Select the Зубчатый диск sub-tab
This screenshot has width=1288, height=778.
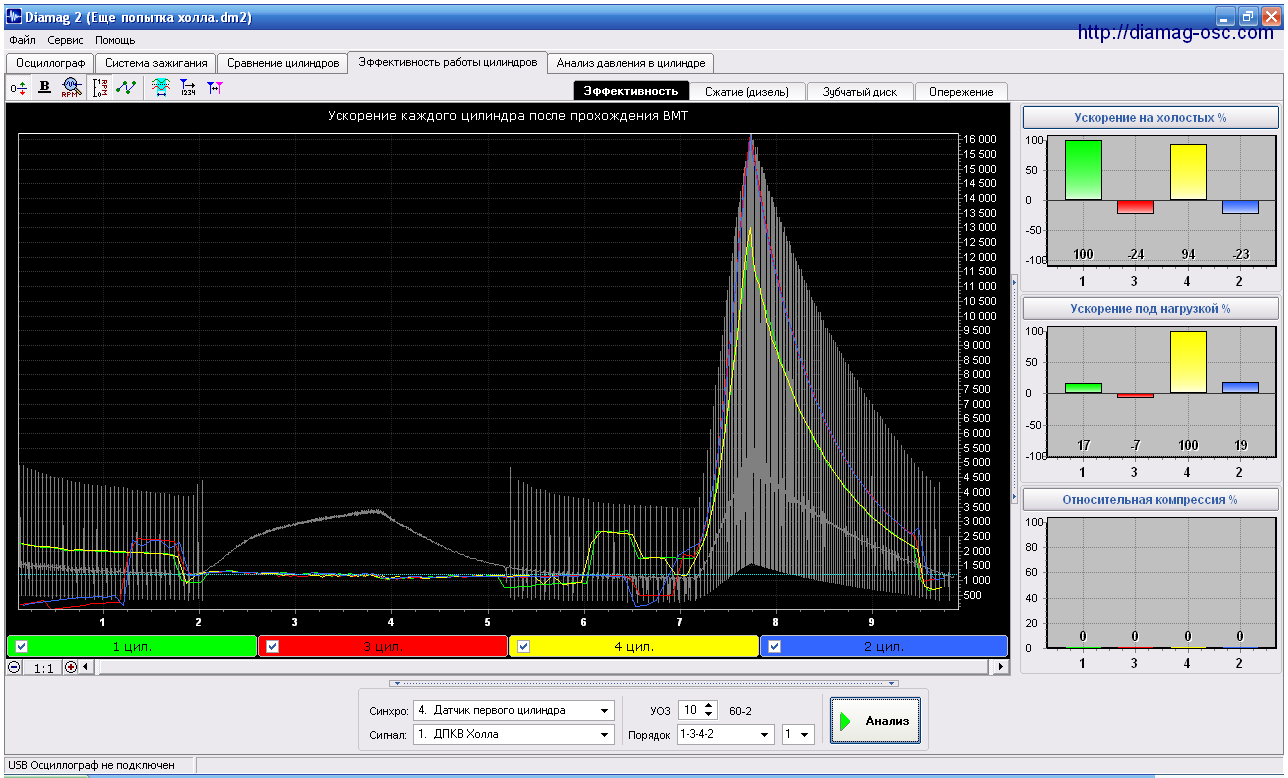tap(860, 91)
